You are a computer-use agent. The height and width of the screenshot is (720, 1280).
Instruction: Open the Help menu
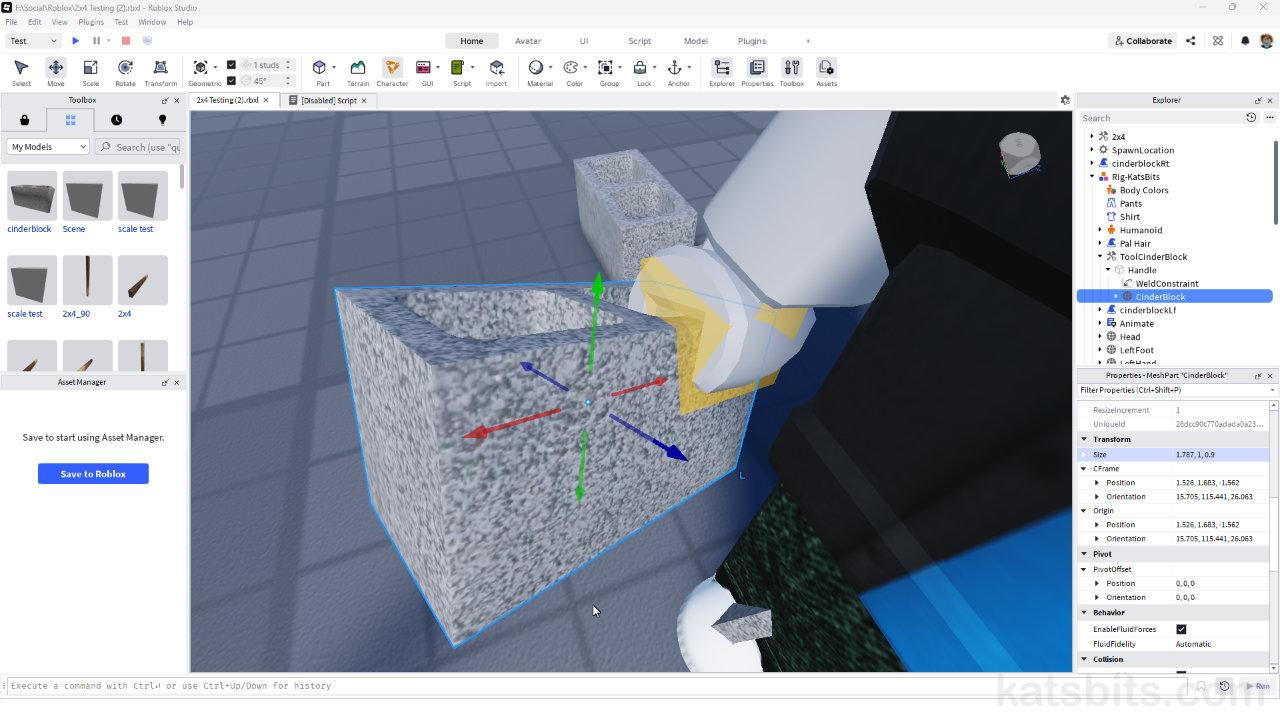185,22
